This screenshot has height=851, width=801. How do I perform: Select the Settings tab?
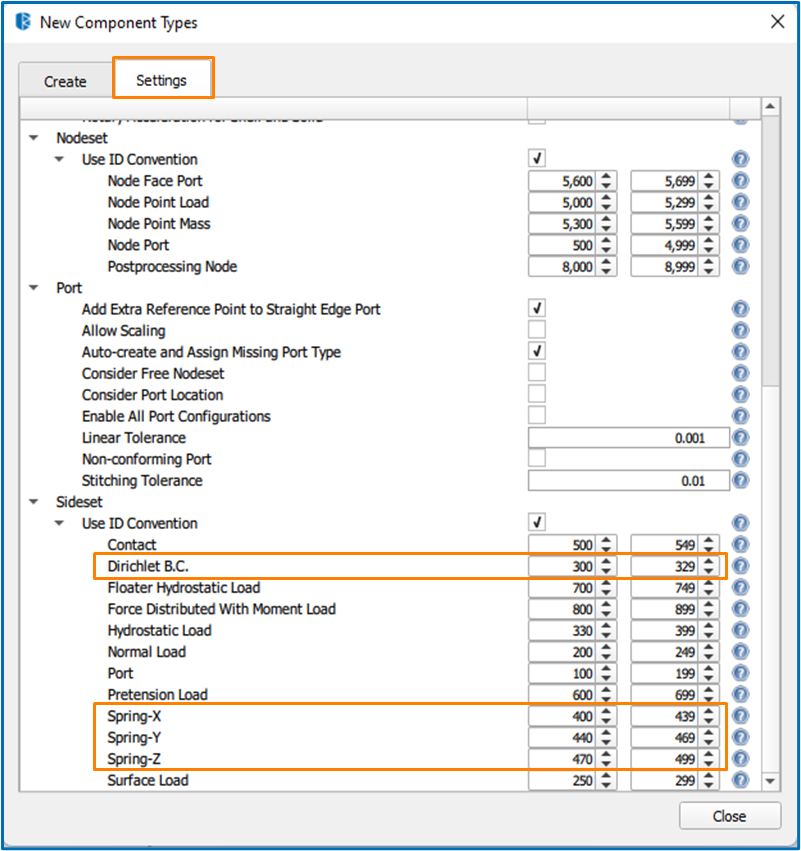tap(162, 80)
